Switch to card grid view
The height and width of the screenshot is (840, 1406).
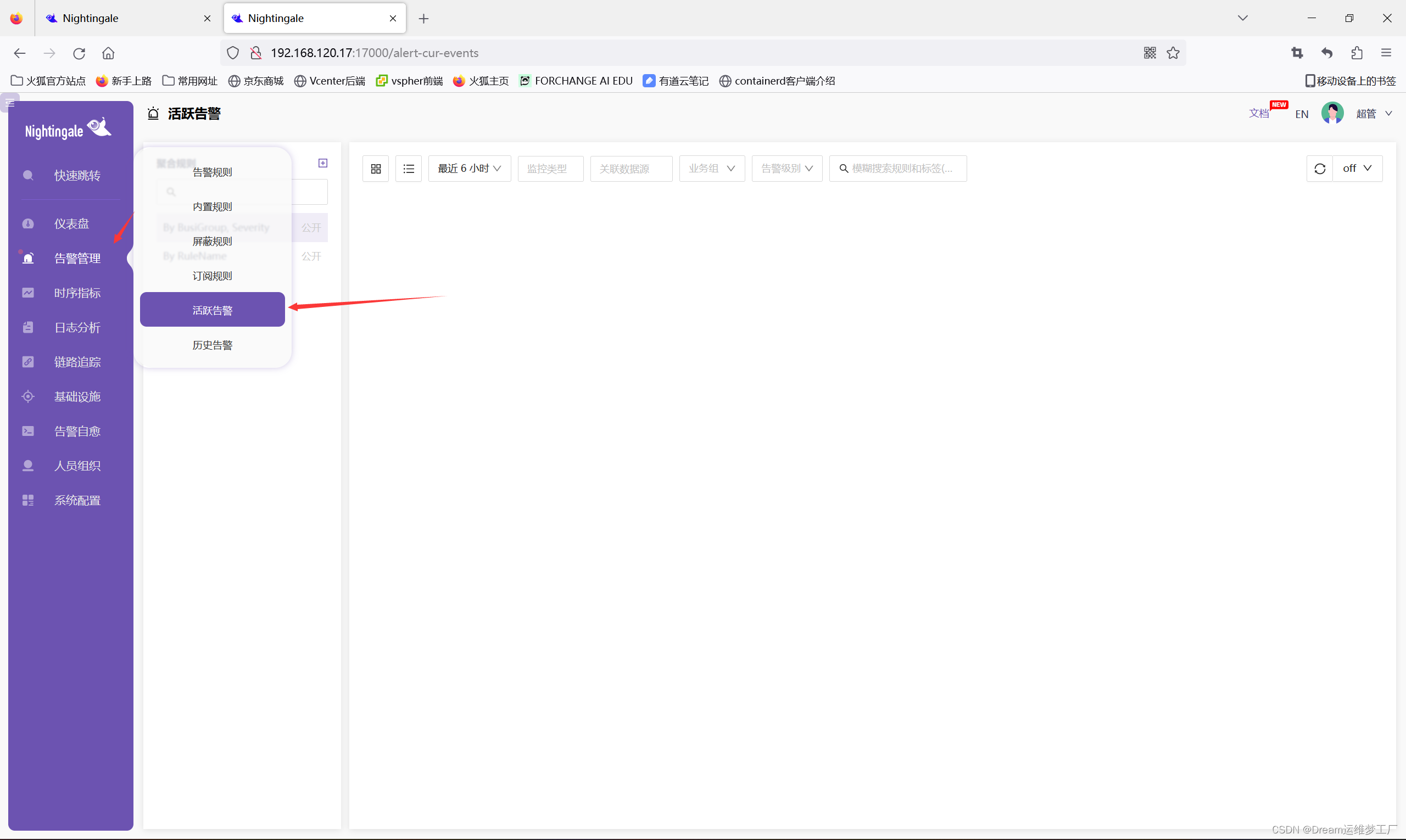376,169
